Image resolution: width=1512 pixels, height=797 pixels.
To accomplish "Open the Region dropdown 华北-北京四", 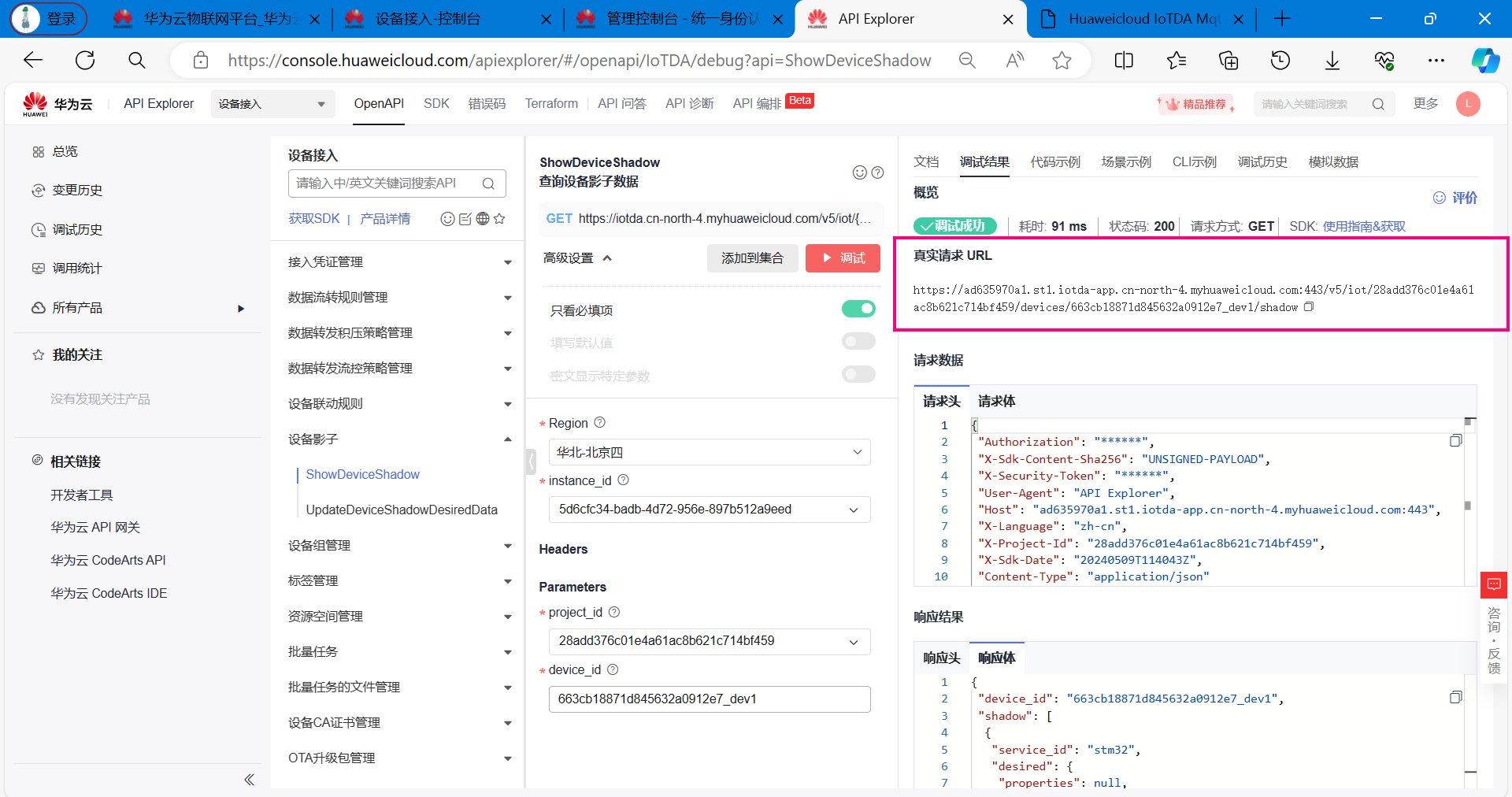I will 709,452.
